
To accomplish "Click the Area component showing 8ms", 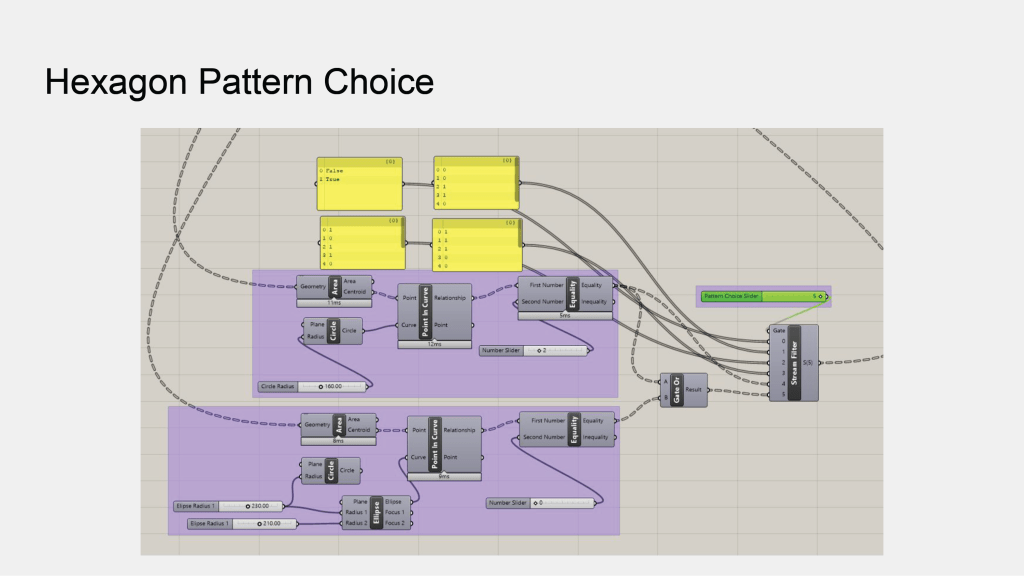I will point(337,424).
